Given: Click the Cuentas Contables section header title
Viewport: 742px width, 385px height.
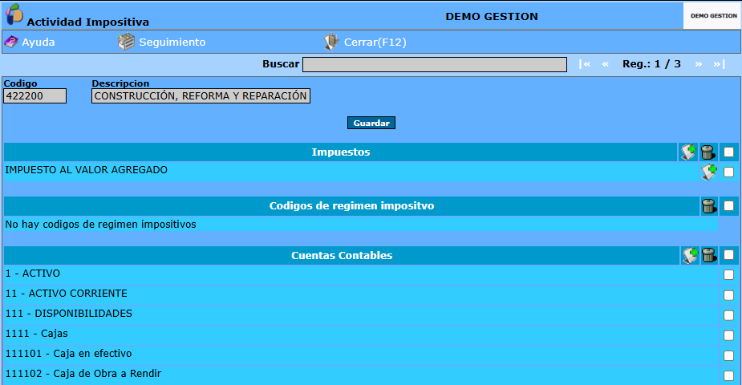Looking at the screenshot, I should (x=342, y=255).
